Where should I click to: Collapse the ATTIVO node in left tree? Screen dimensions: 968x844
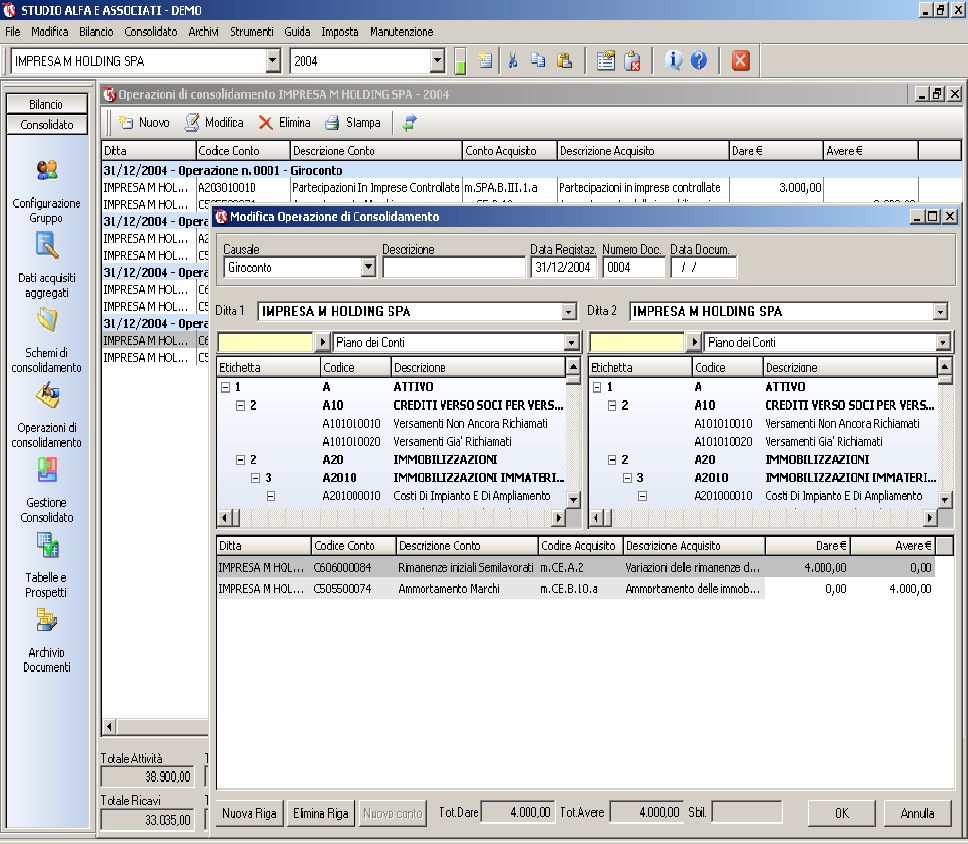(225, 387)
